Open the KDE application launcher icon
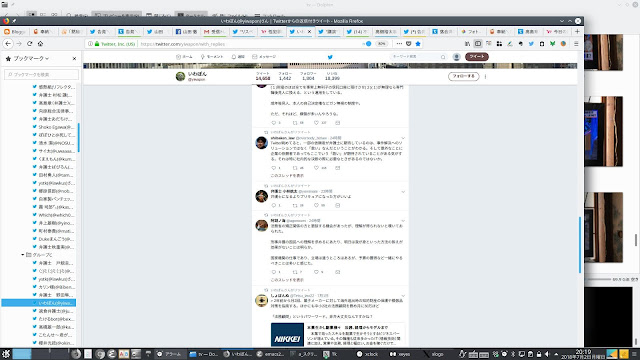 point(6,354)
